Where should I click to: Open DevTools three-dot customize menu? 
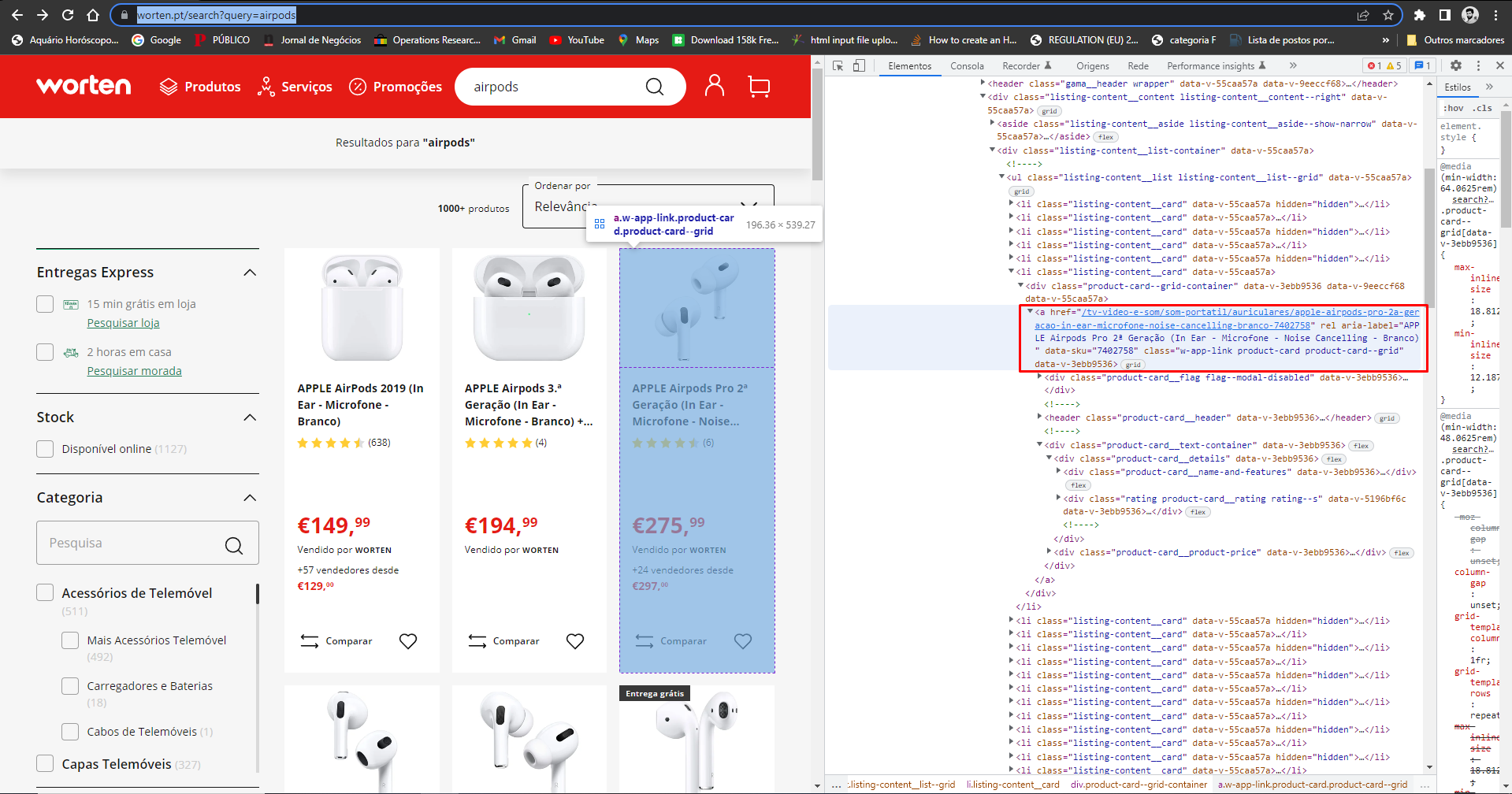click(1478, 66)
